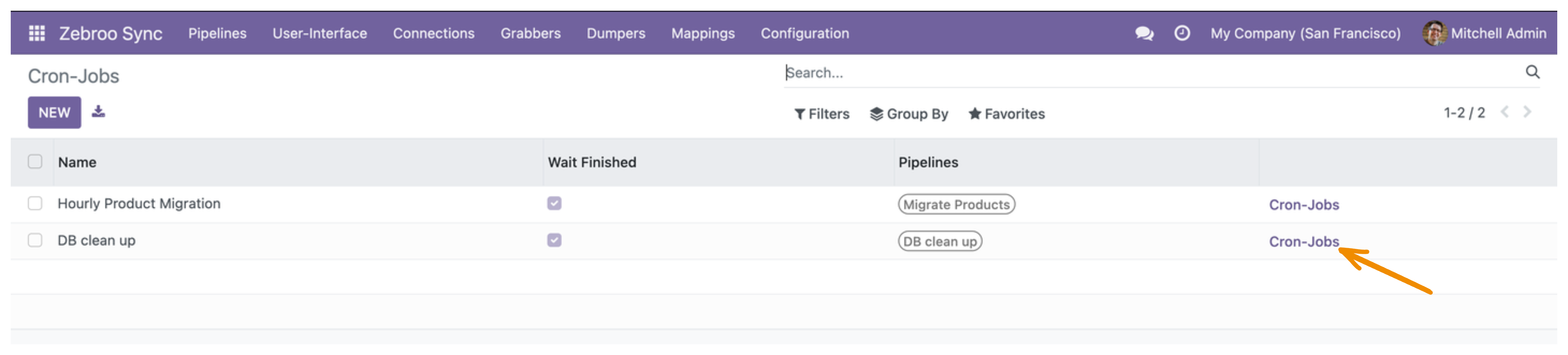1568x355 pixels.
Task: Open the Dumpers menu
Action: pos(616,34)
